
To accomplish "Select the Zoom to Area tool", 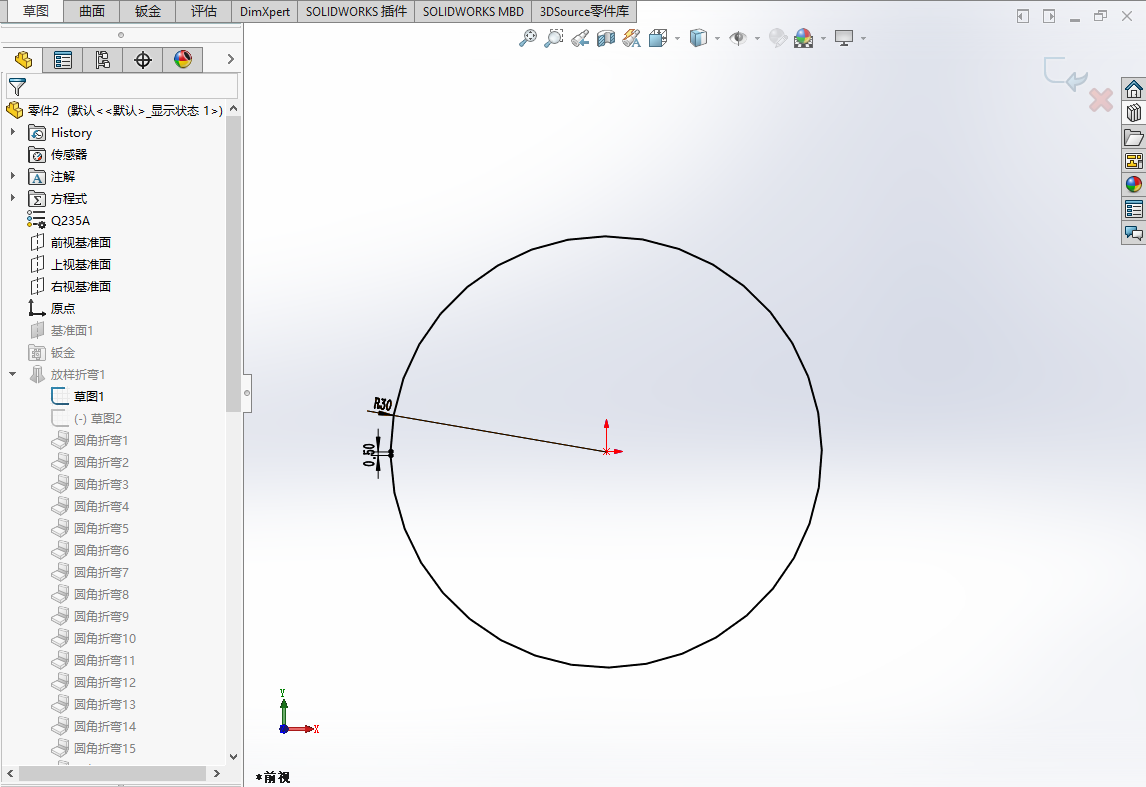I will click(554, 38).
